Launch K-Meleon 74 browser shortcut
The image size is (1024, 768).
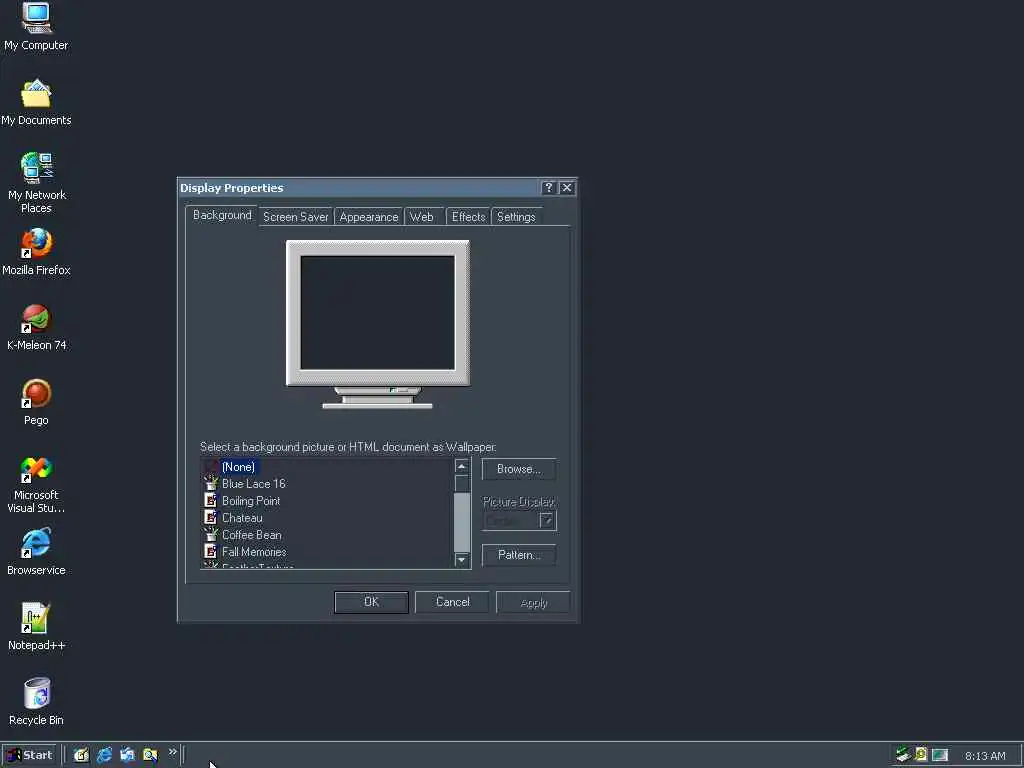pyautogui.click(x=37, y=328)
